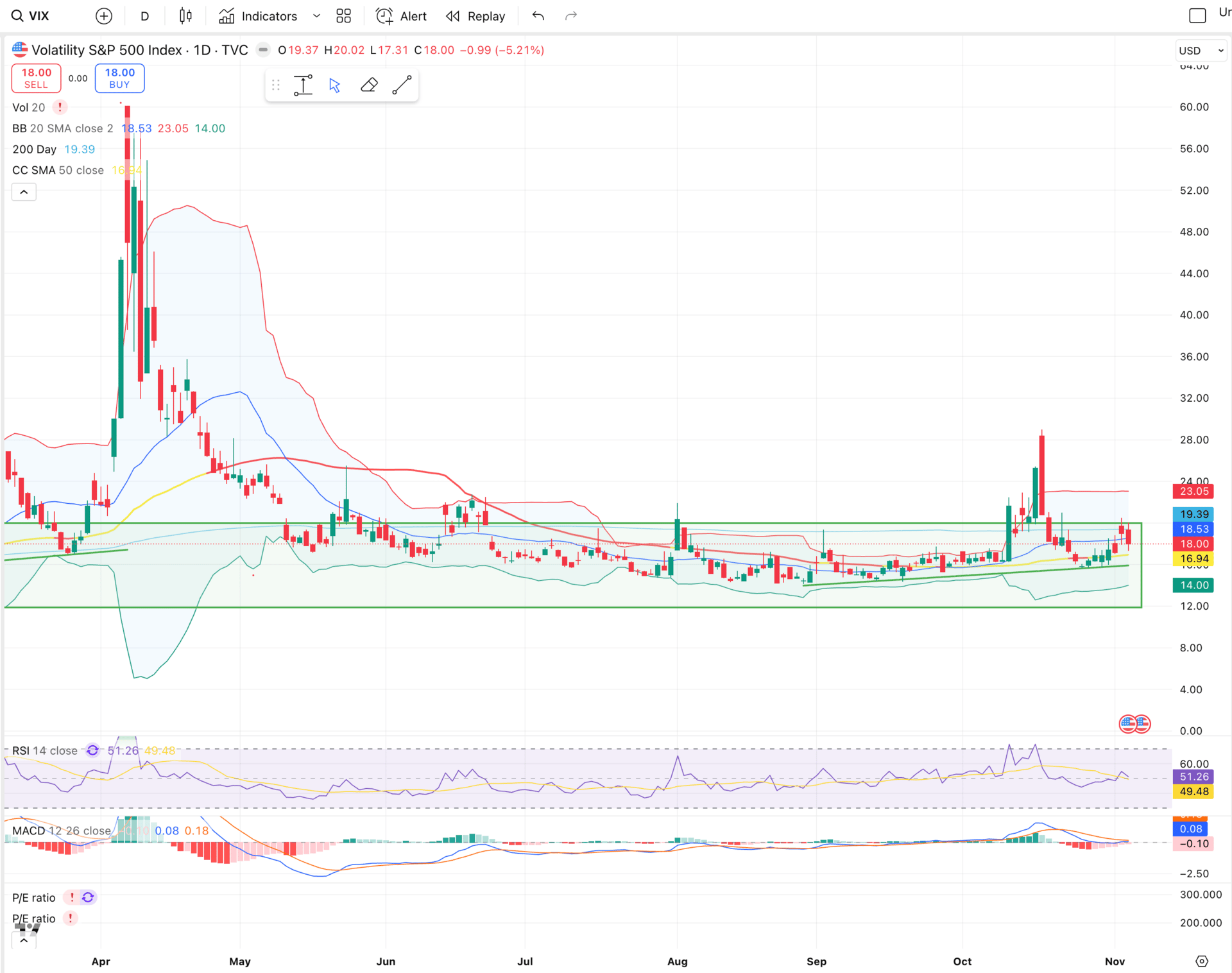Click the VIX symbol search icon
The width and height of the screenshot is (1232, 973).
[x=17, y=16]
